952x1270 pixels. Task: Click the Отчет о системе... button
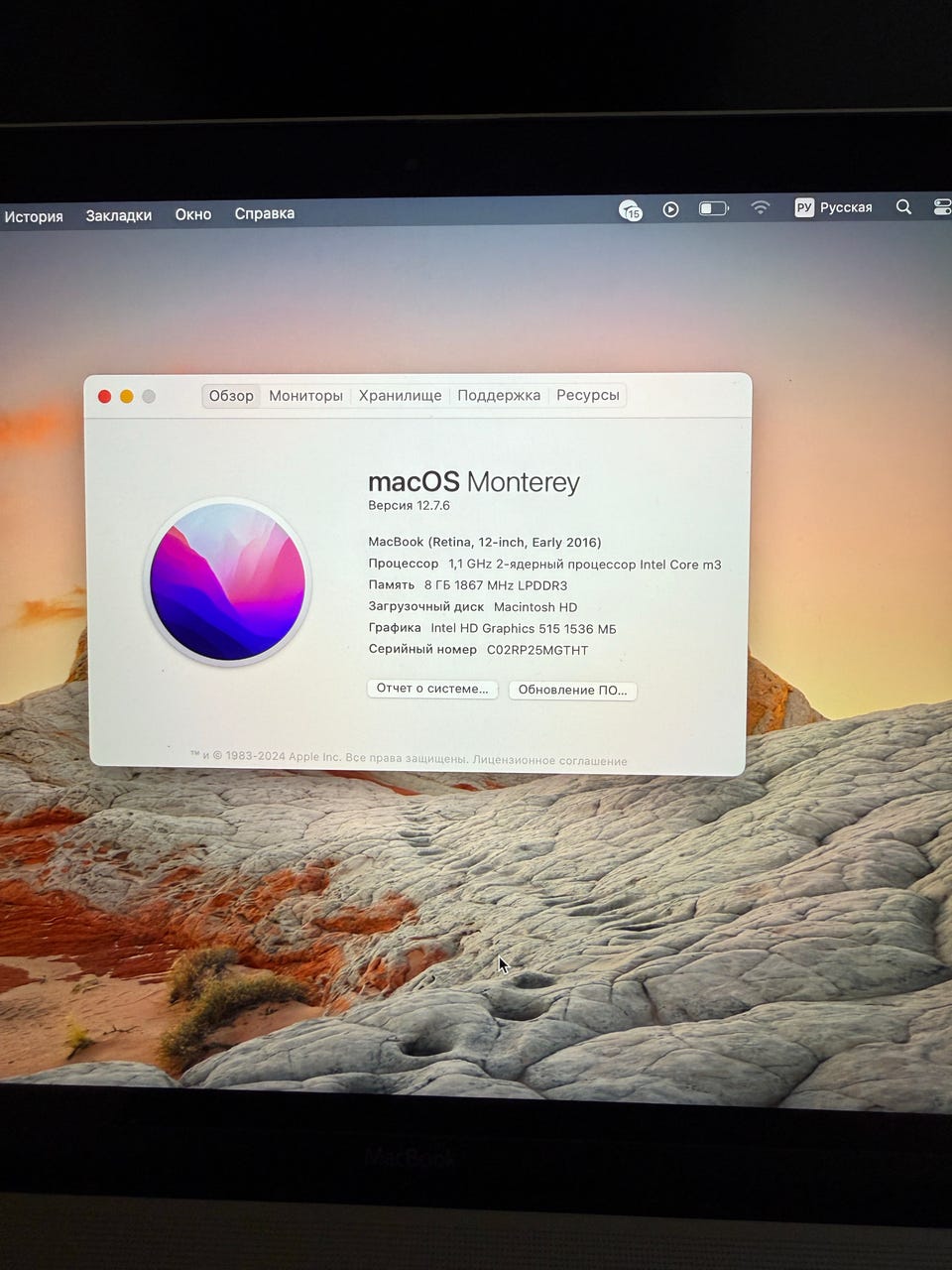[x=432, y=689]
